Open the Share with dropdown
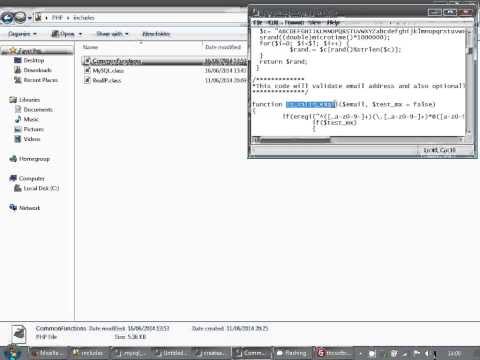Image resolution: width=480 pixels, height=360 pixels. pos(112,34)
